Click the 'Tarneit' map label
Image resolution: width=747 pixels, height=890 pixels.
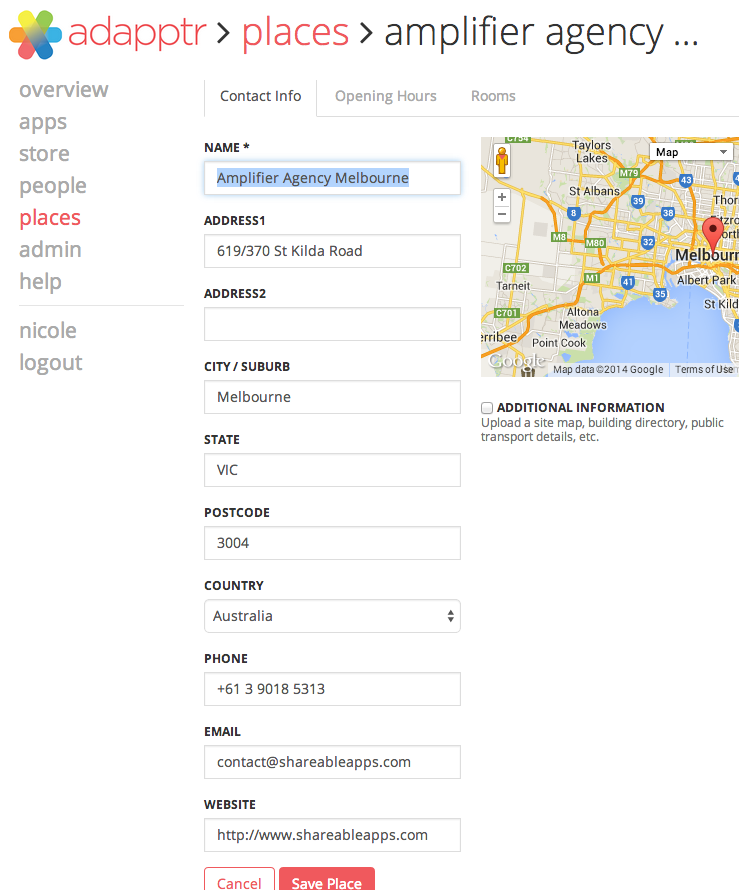[513, 286]
